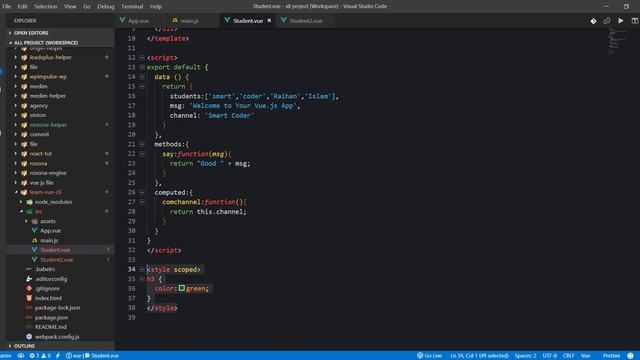Click the index.html HTML5 icon

tap(29, 298)
